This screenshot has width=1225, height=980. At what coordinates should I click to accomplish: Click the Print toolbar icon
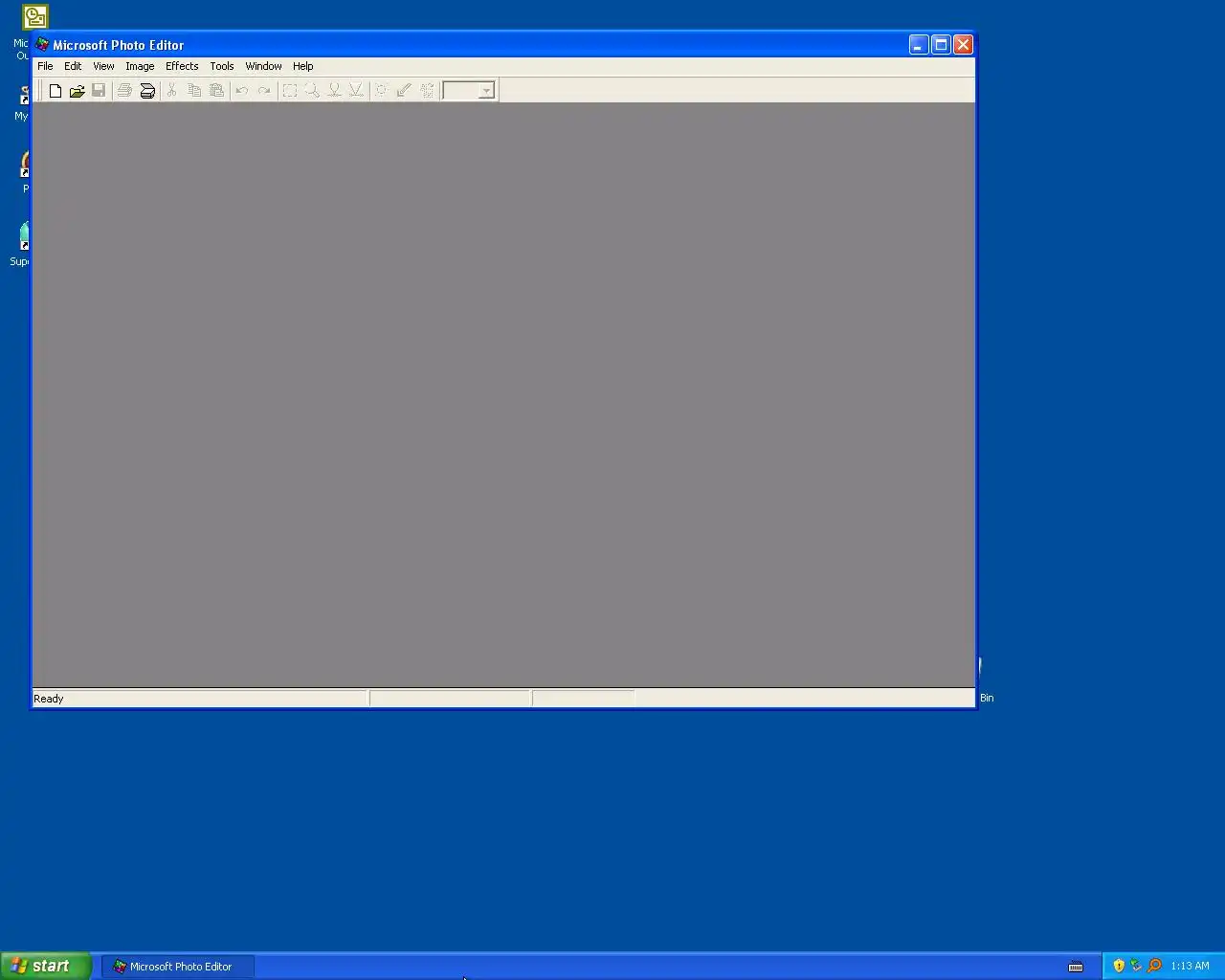point(124,91)
